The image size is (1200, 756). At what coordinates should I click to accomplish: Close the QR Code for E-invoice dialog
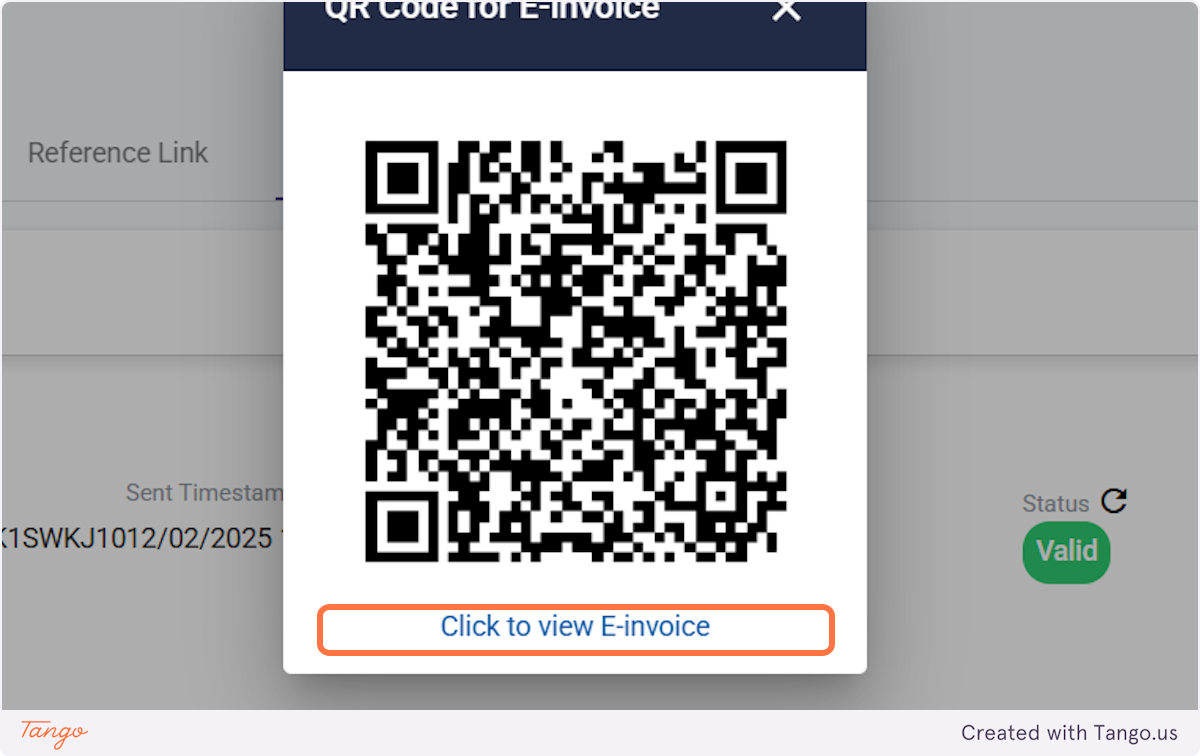[x=787, y=10]
